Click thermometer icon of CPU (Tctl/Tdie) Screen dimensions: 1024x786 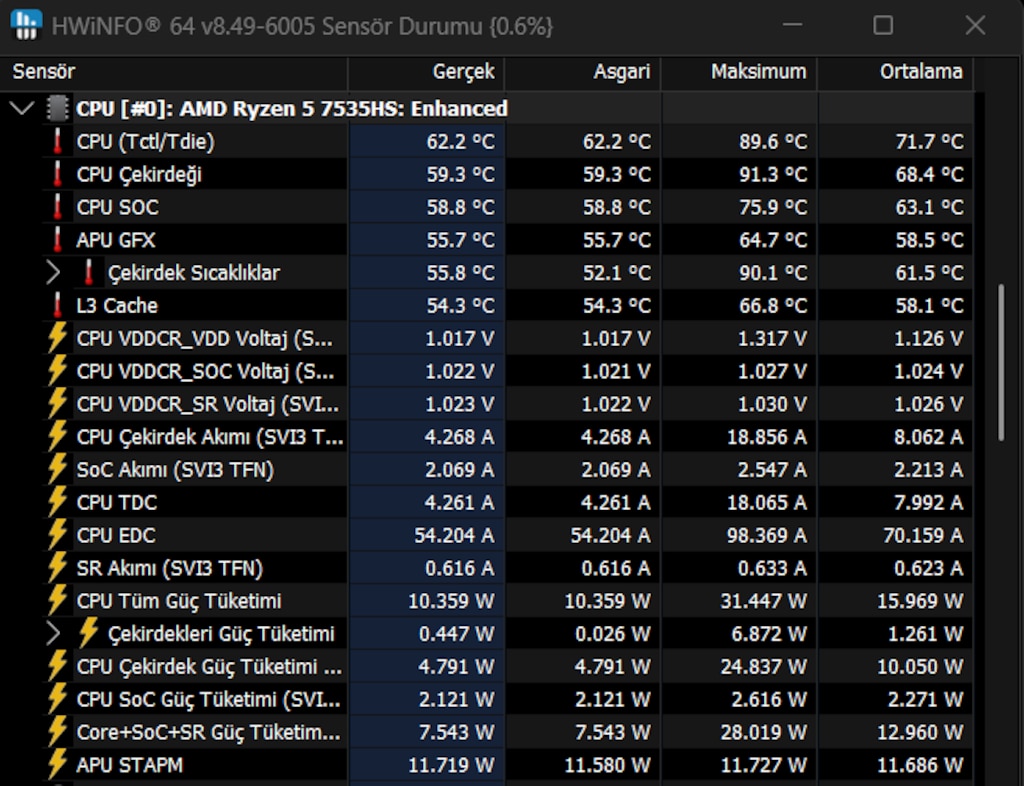point(57,142)
